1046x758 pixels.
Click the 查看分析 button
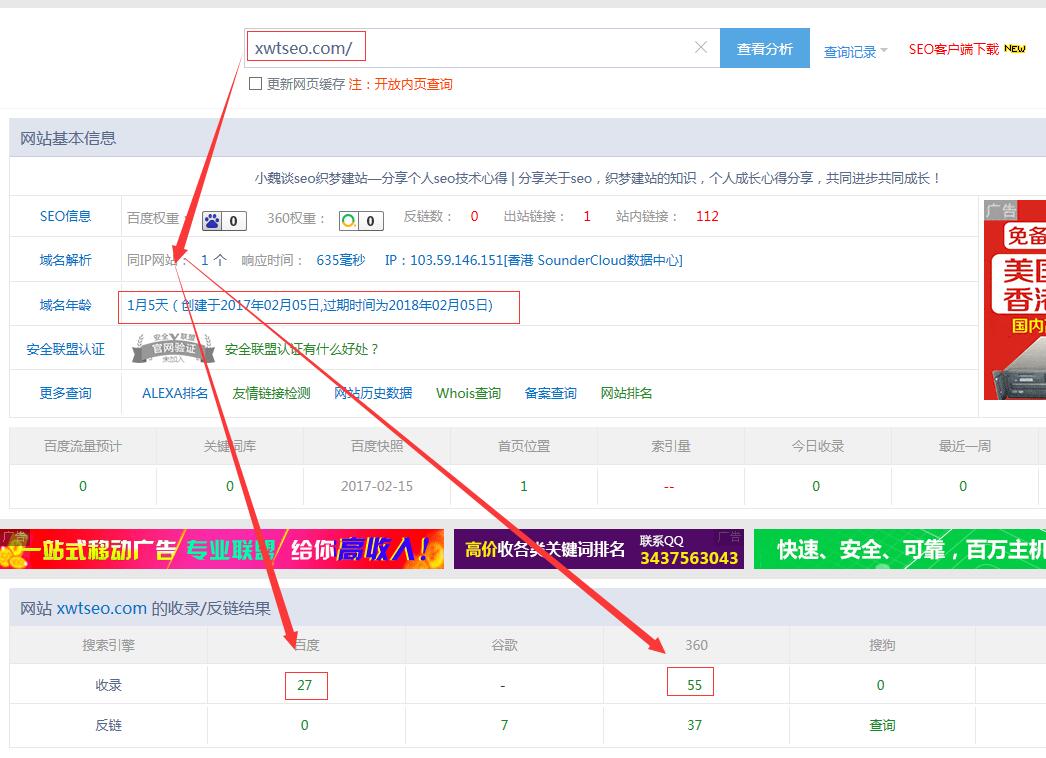(765, 47)
